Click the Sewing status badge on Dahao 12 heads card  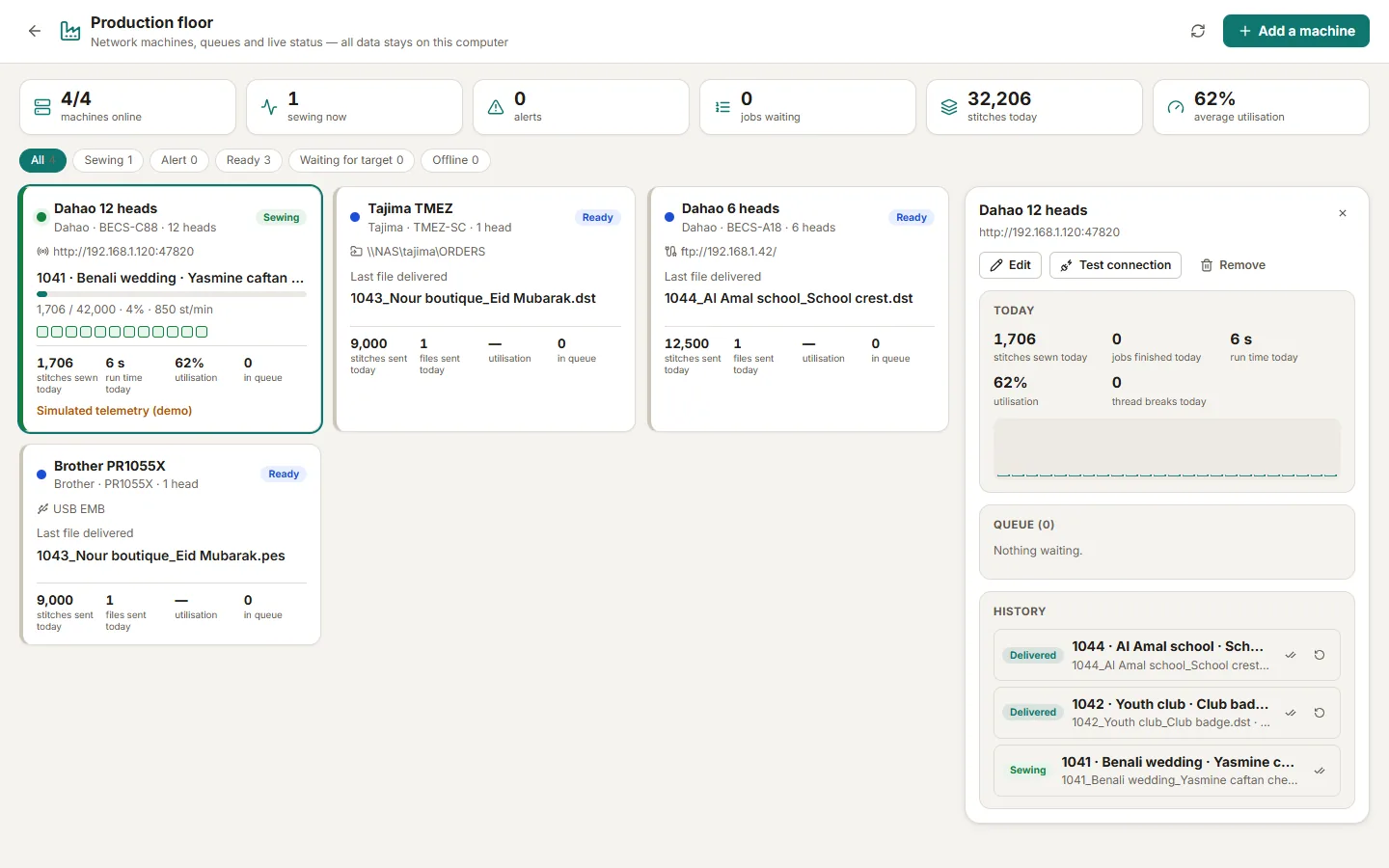pyautogui.click(x=282, y=218)
